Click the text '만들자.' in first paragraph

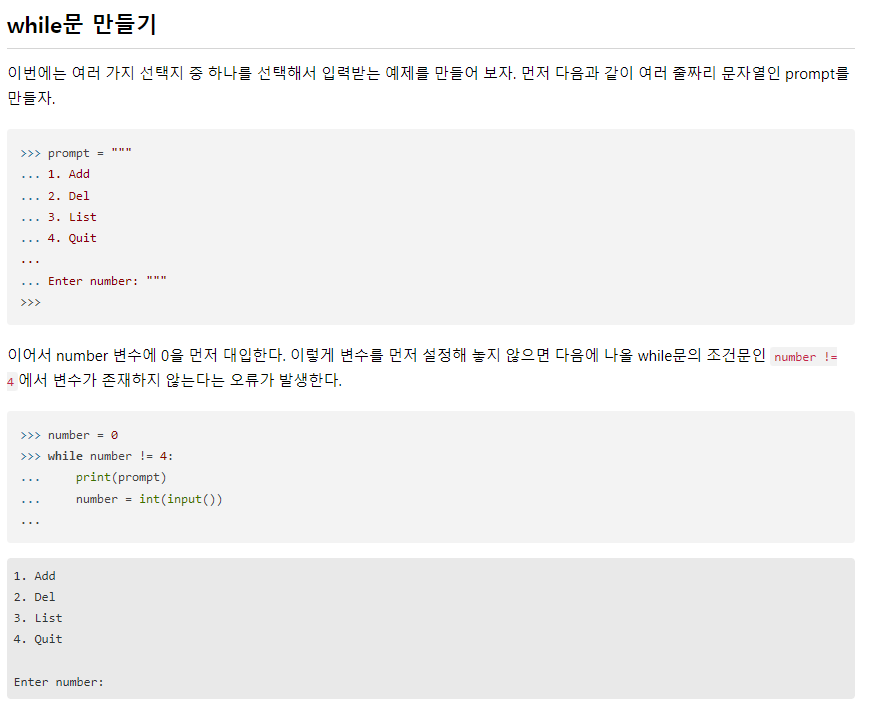coord(31,98)
